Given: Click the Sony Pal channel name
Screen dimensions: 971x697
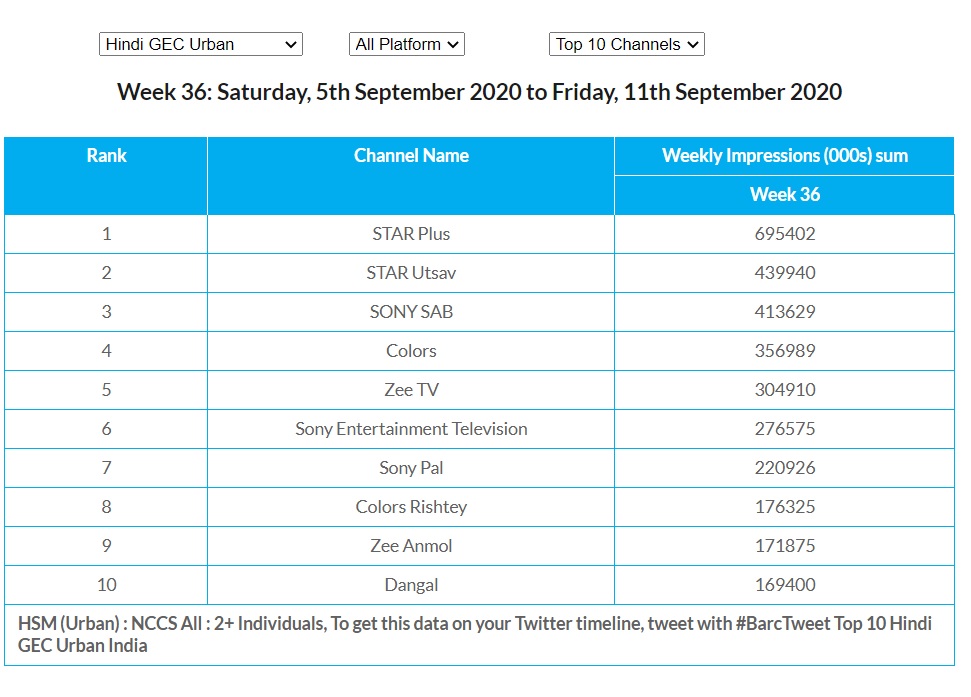Looking at the screenshot, I should (x=411, y=468).
